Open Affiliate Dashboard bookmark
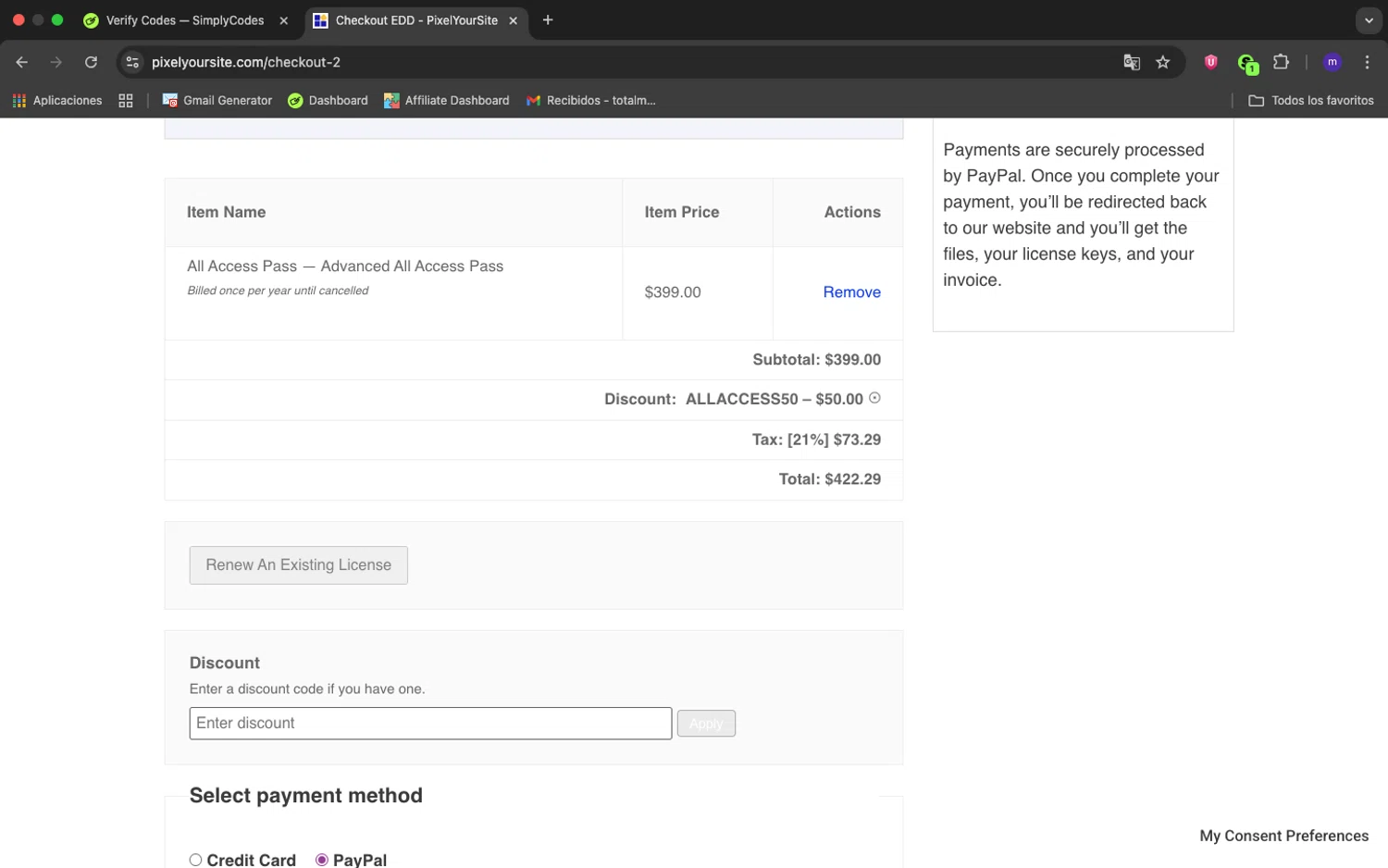This screenshot has width=1388, height=868. pos(446,100)
